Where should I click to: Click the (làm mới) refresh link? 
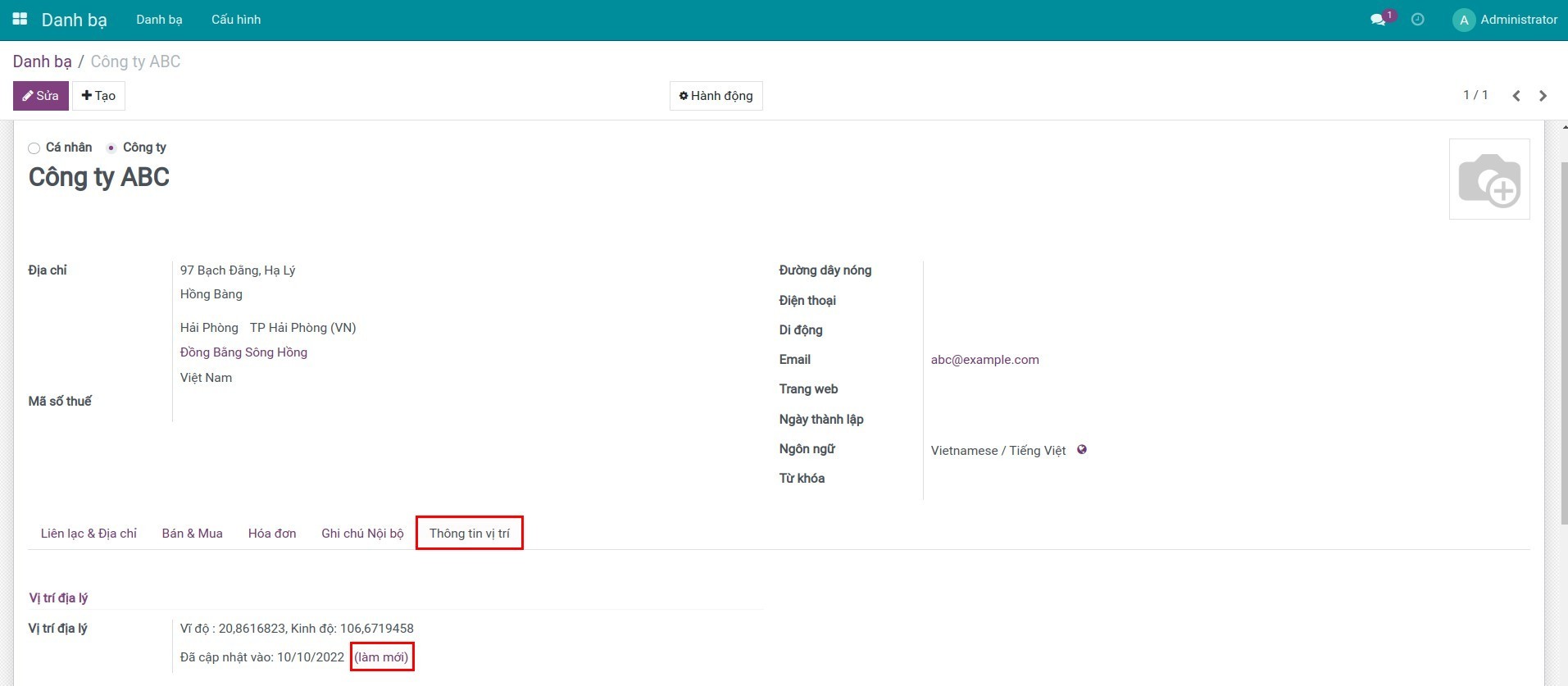(381, 657)
